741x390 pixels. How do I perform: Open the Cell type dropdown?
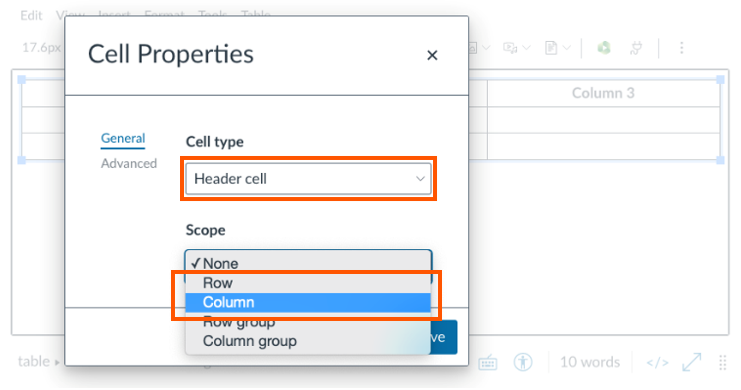308,179
